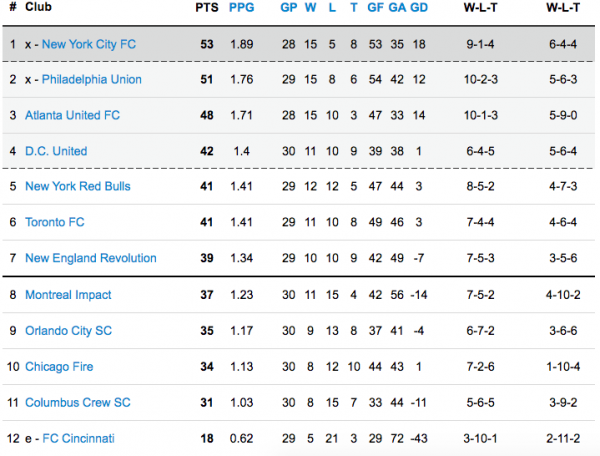600x456 pixels.
Task: Click the Toronto FC club link
Action: (56, 222)
